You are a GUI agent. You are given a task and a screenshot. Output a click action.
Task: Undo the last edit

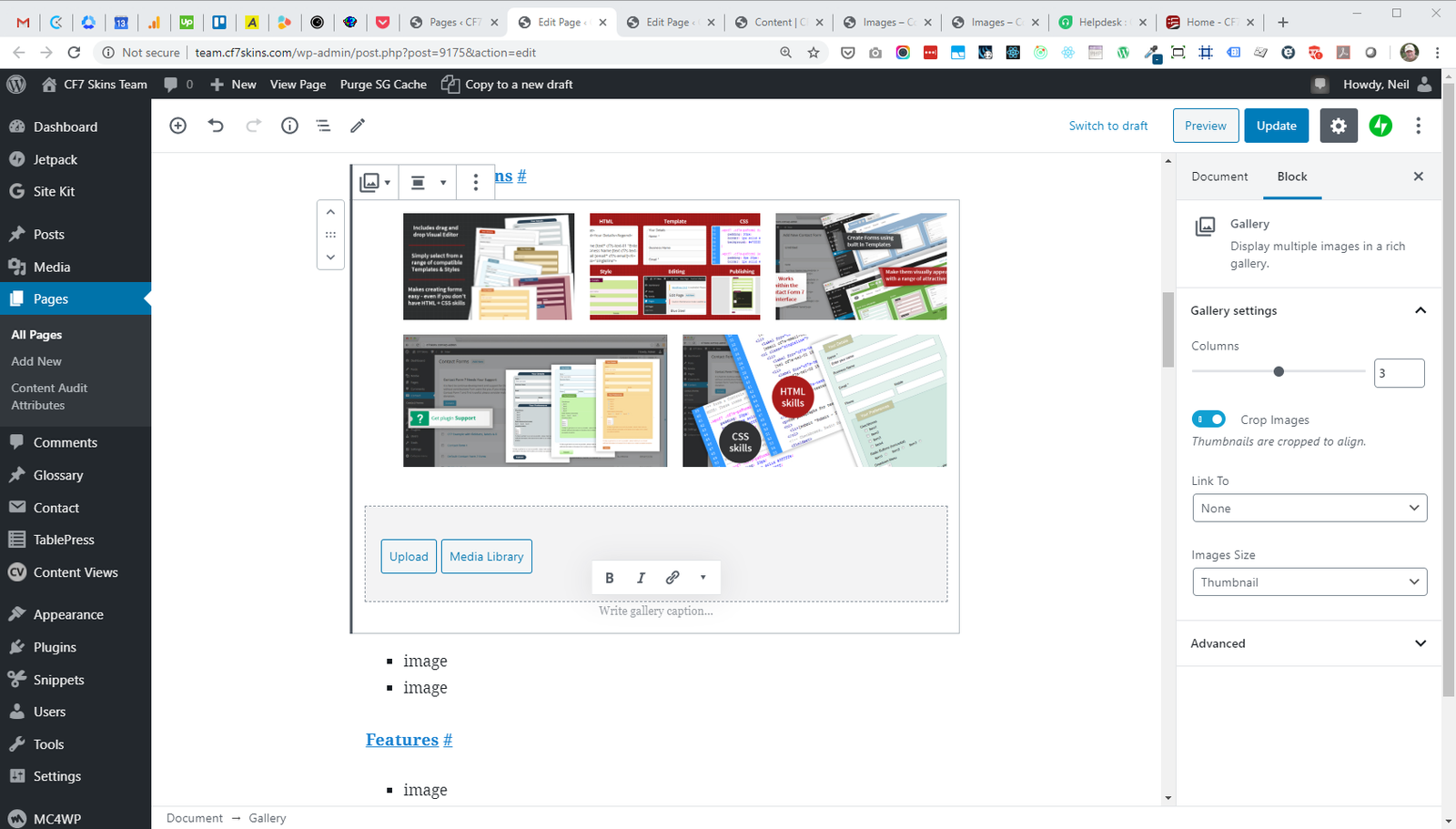[x=216, y=126]
